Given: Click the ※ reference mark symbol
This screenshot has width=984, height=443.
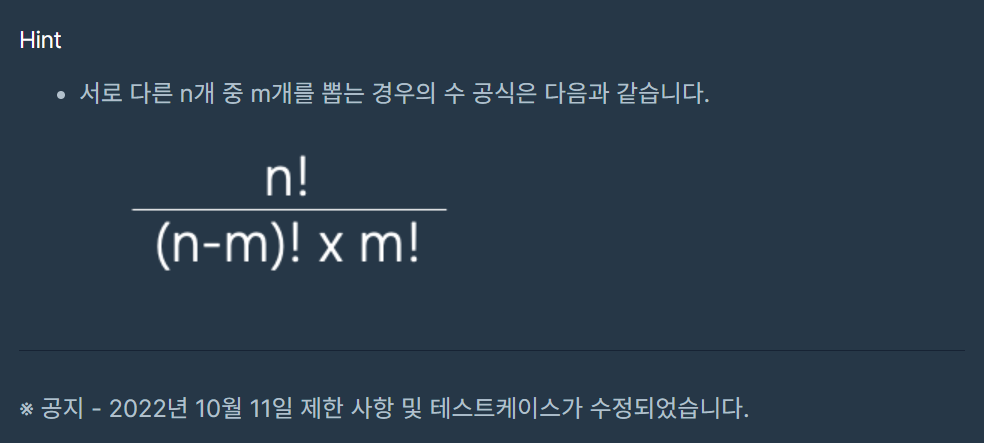Looking at the screenshot, I should [x=26, y=410].
